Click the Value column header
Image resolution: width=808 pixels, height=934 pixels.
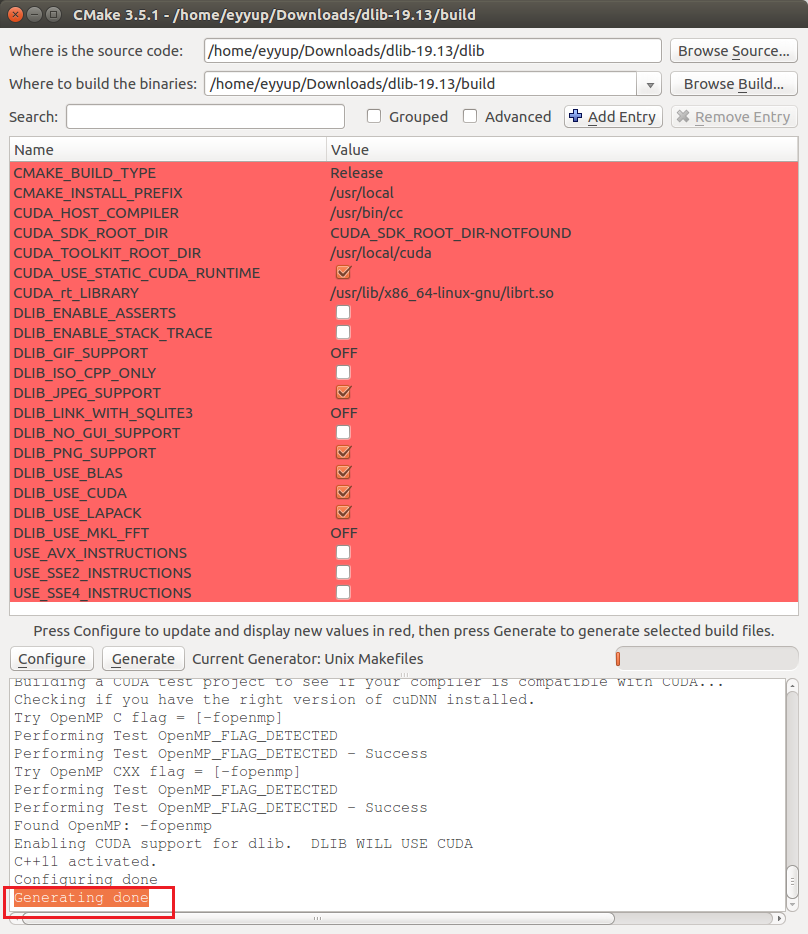pyautogui.click(x=562, y=150)
